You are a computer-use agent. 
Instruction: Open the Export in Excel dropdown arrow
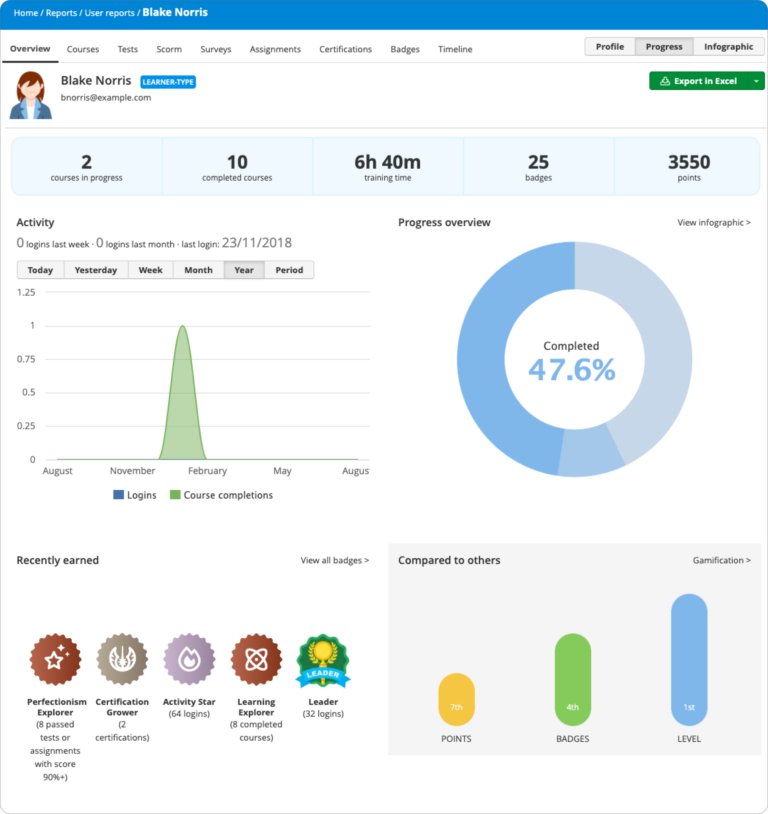coord(757,81)
